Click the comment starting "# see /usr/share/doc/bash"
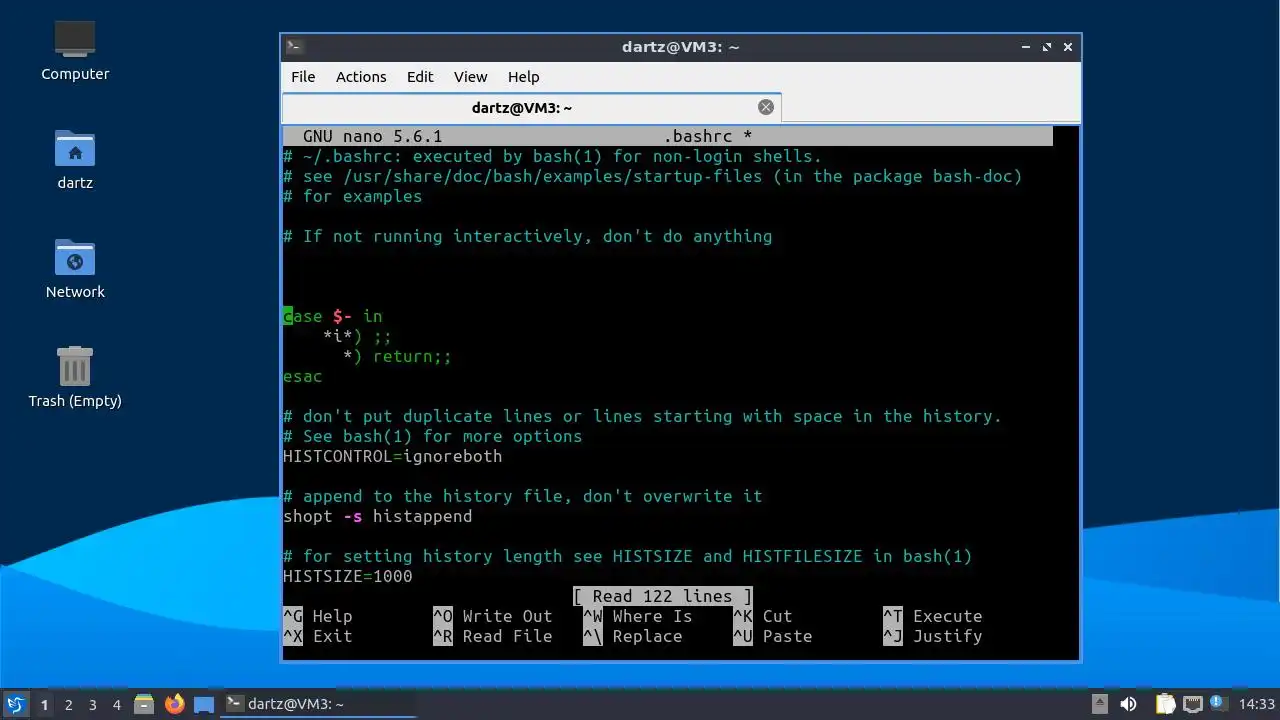The width and height of the screenshot is (1280, 720). [653, 176]
